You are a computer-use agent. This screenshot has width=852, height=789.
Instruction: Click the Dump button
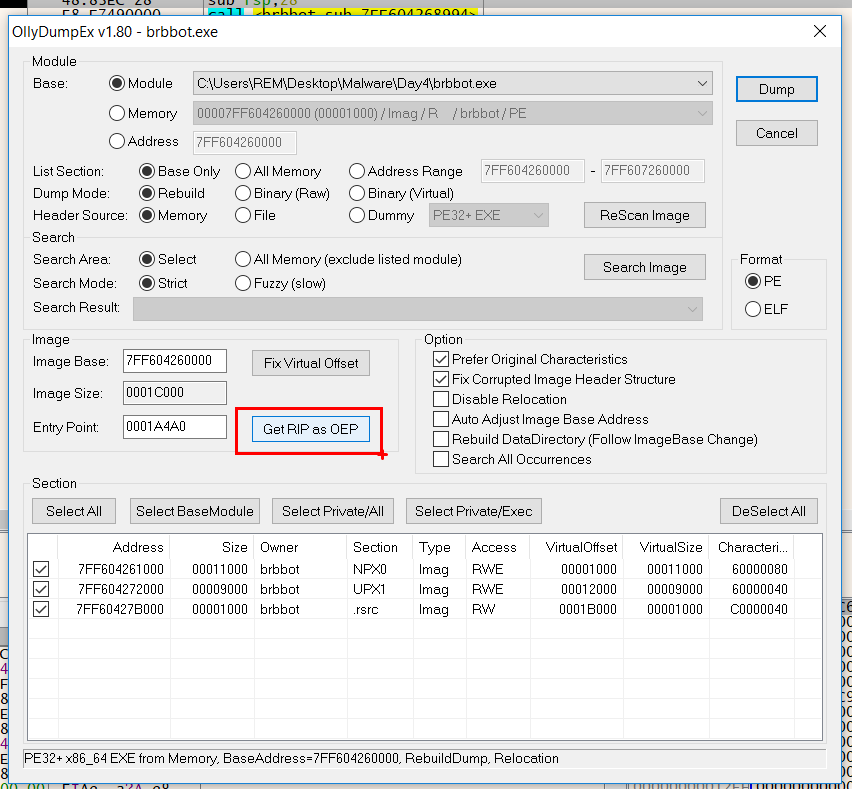776,89
